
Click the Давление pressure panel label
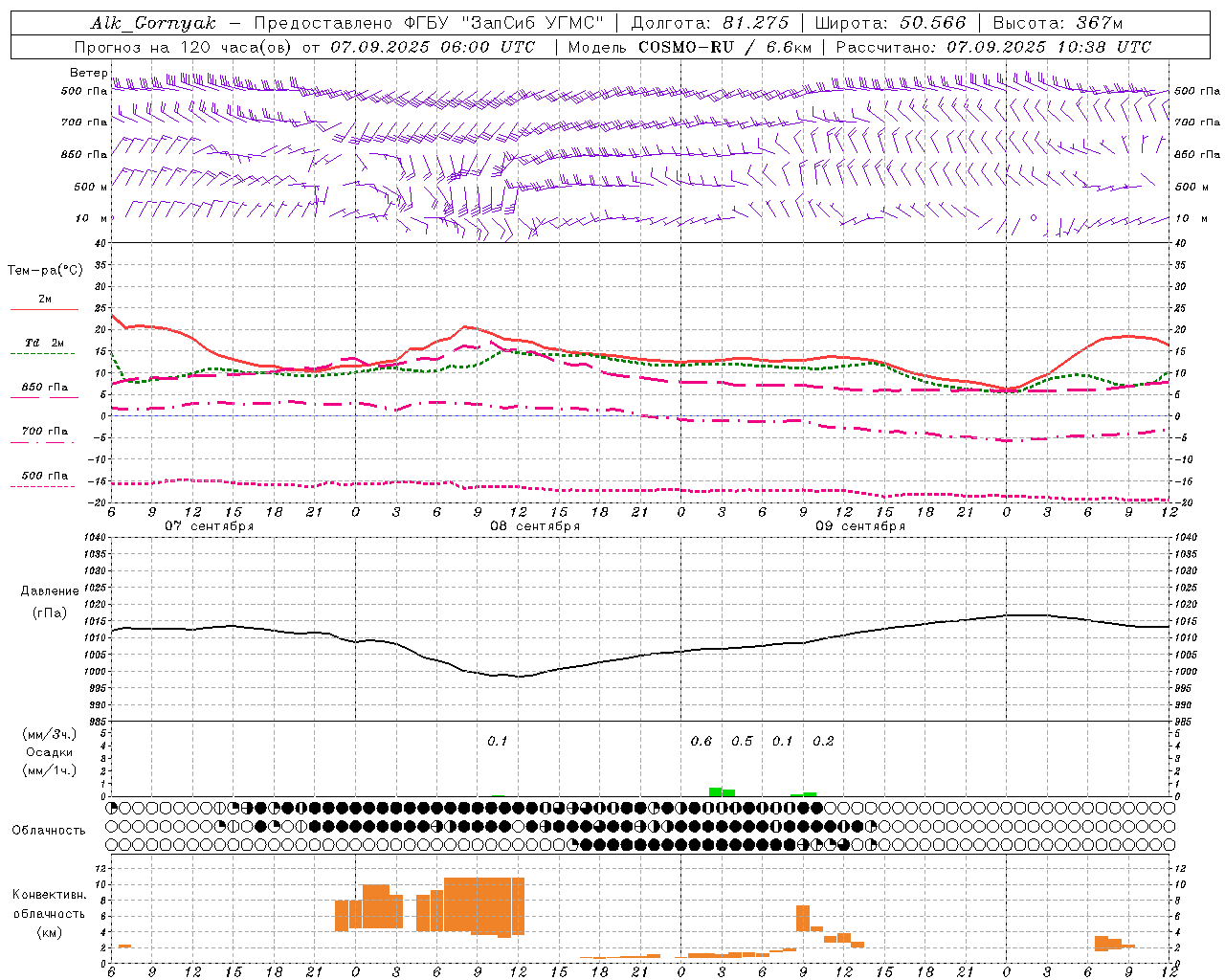(x=50, y=591)
